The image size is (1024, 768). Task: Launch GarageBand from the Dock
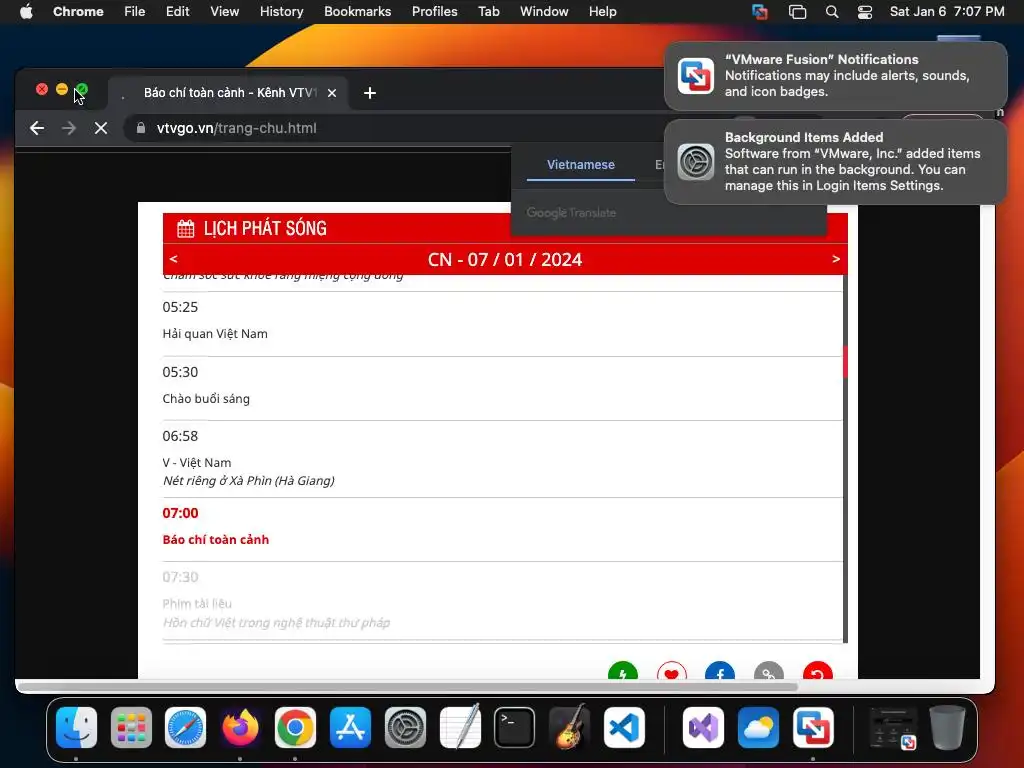pos(569,727)
